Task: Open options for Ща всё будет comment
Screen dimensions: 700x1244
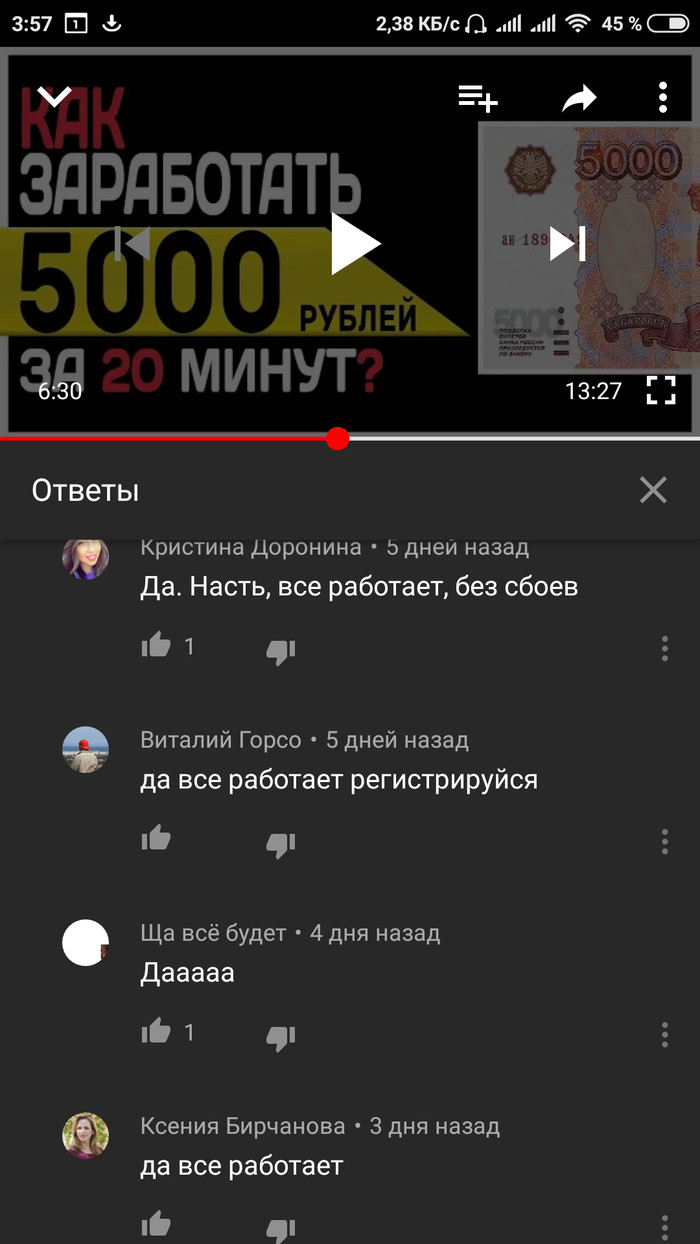Action: (665, 1034)
